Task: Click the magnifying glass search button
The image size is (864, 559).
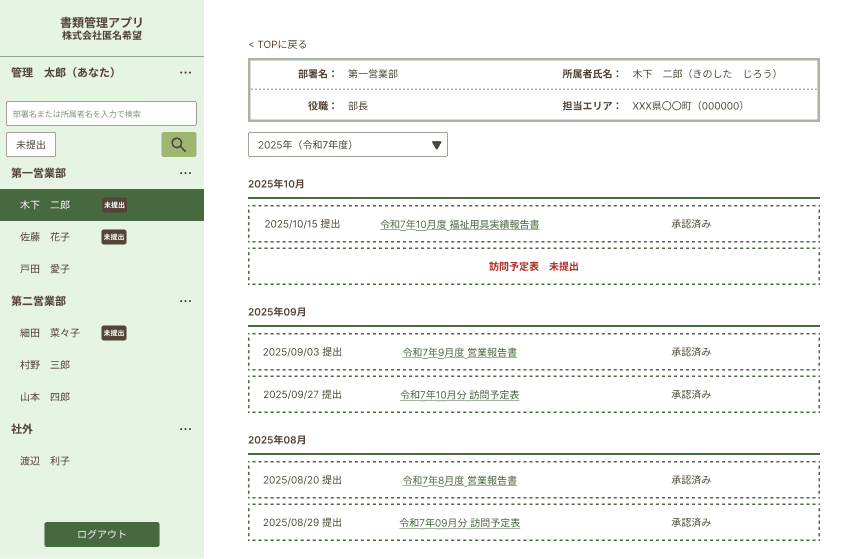Action: point(179,144)
